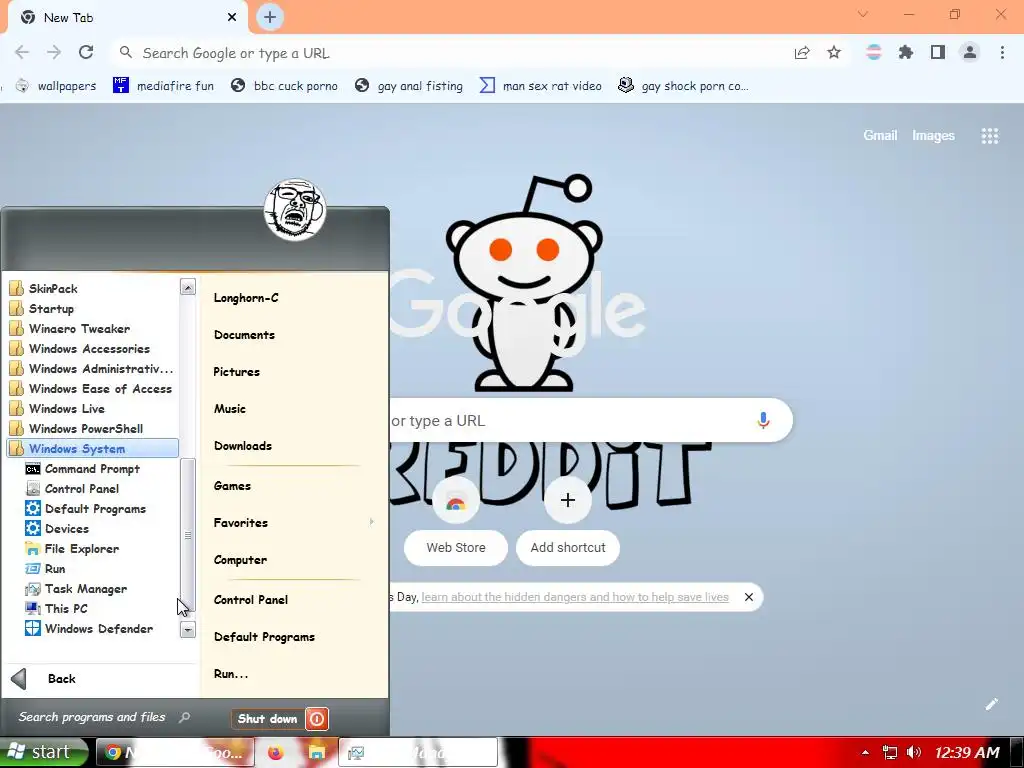The image size is (1024, 768).
Task: Open the Web Store shortcut
Action: [x=456, y=522]
